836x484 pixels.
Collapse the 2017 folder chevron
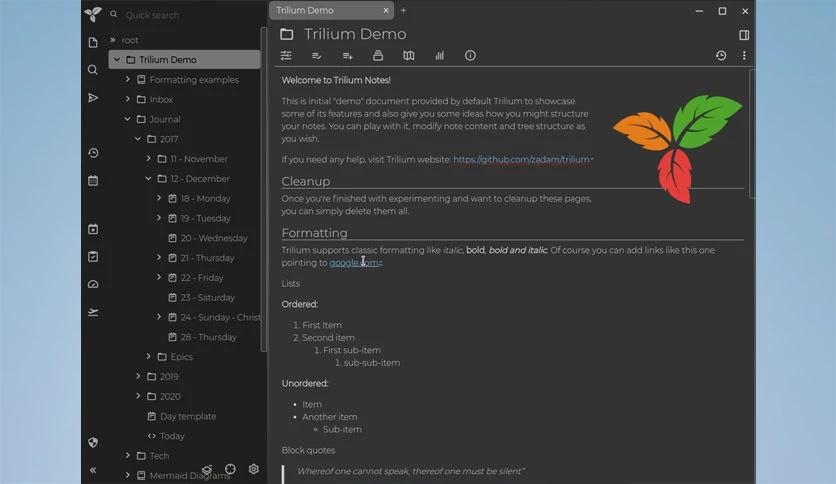tap(138, 139)
